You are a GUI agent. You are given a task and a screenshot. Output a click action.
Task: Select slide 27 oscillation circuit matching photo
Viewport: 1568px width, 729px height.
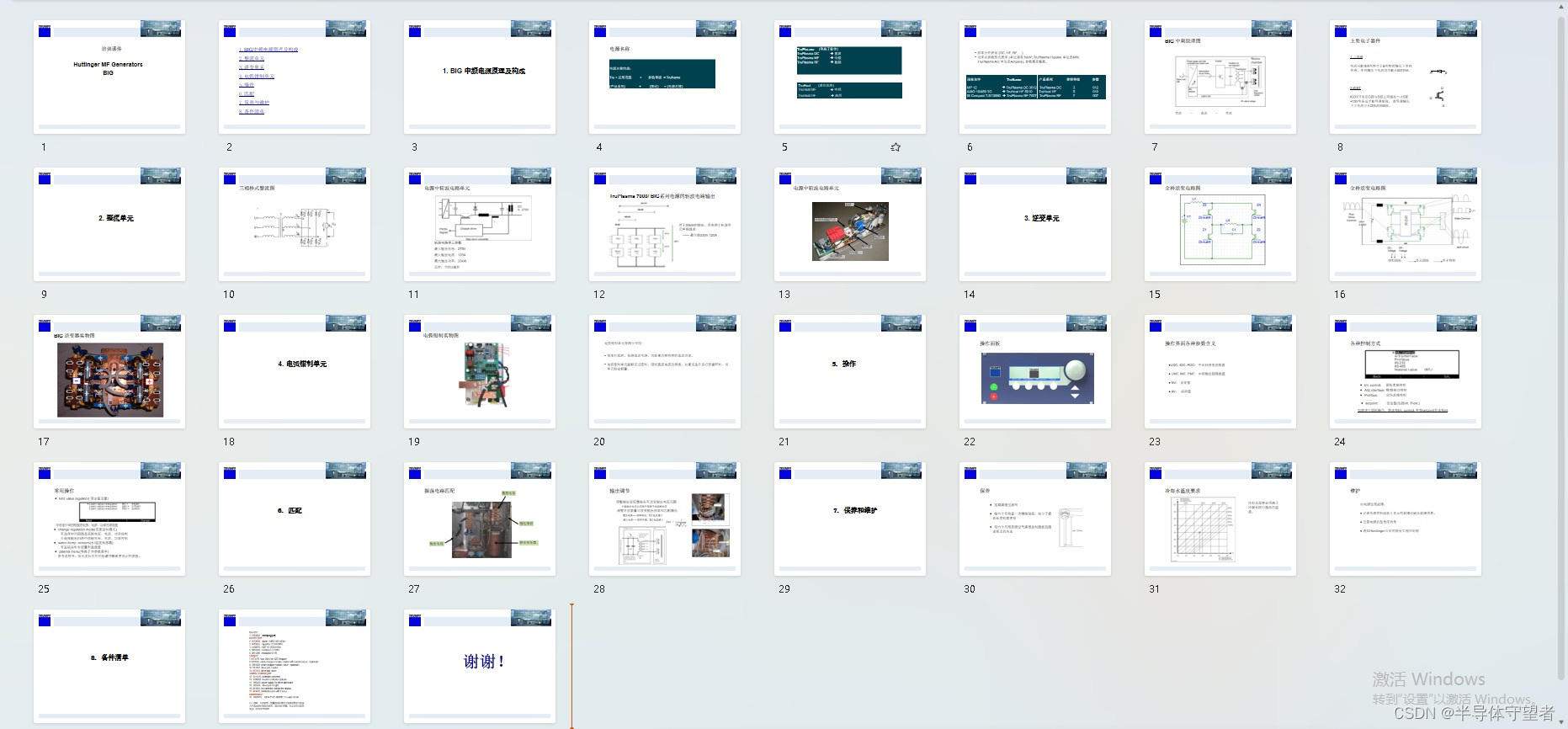pos(480,519)
